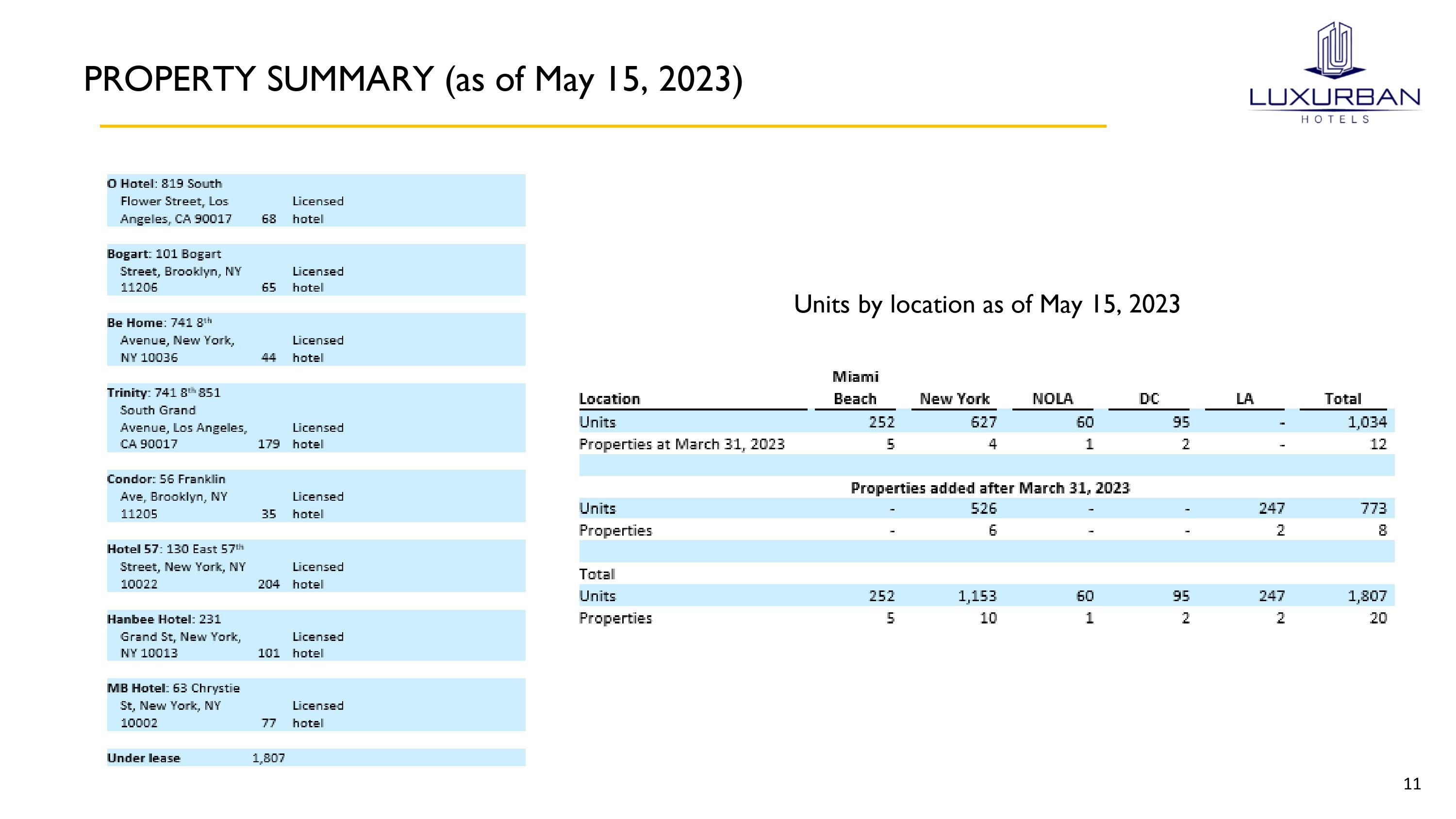This screenshot has height=819, width=1456.
Task: Click the 1,153 New York total units
Action: pos(976,596)
